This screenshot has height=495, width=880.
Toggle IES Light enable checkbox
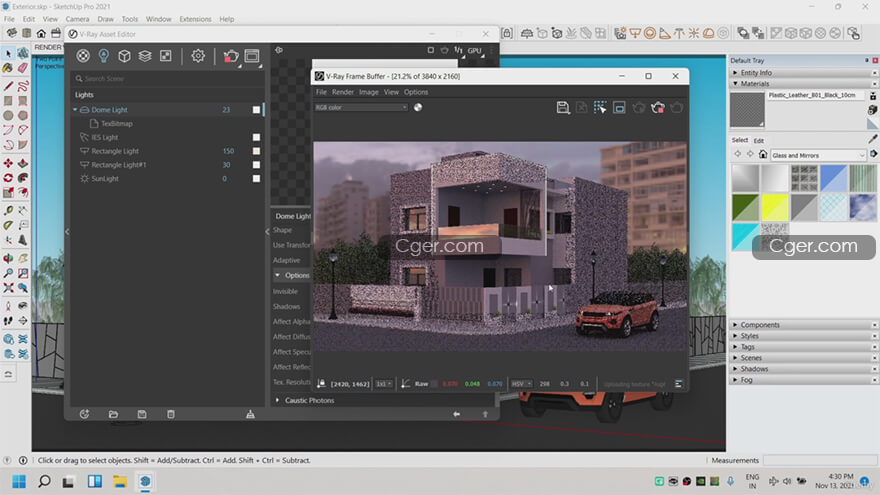(256, 137)
